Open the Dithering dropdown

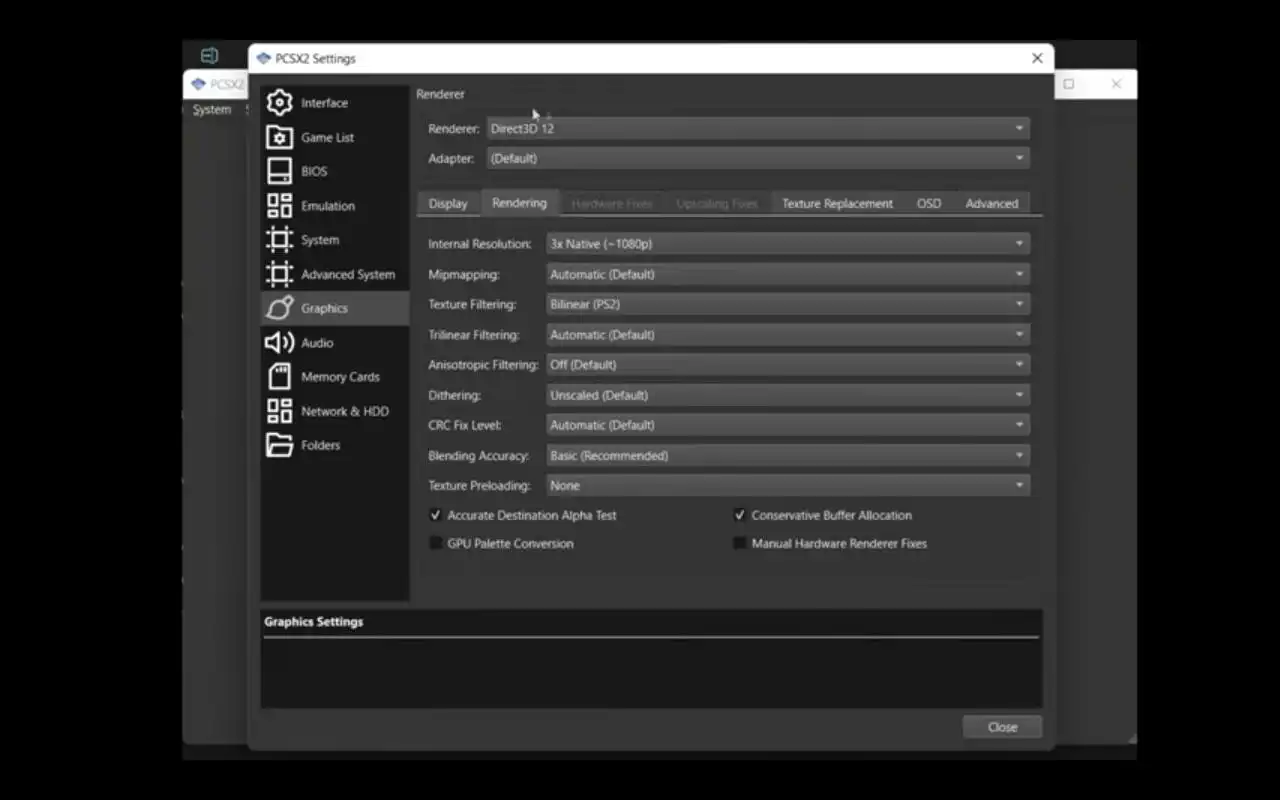pos(788,395)
